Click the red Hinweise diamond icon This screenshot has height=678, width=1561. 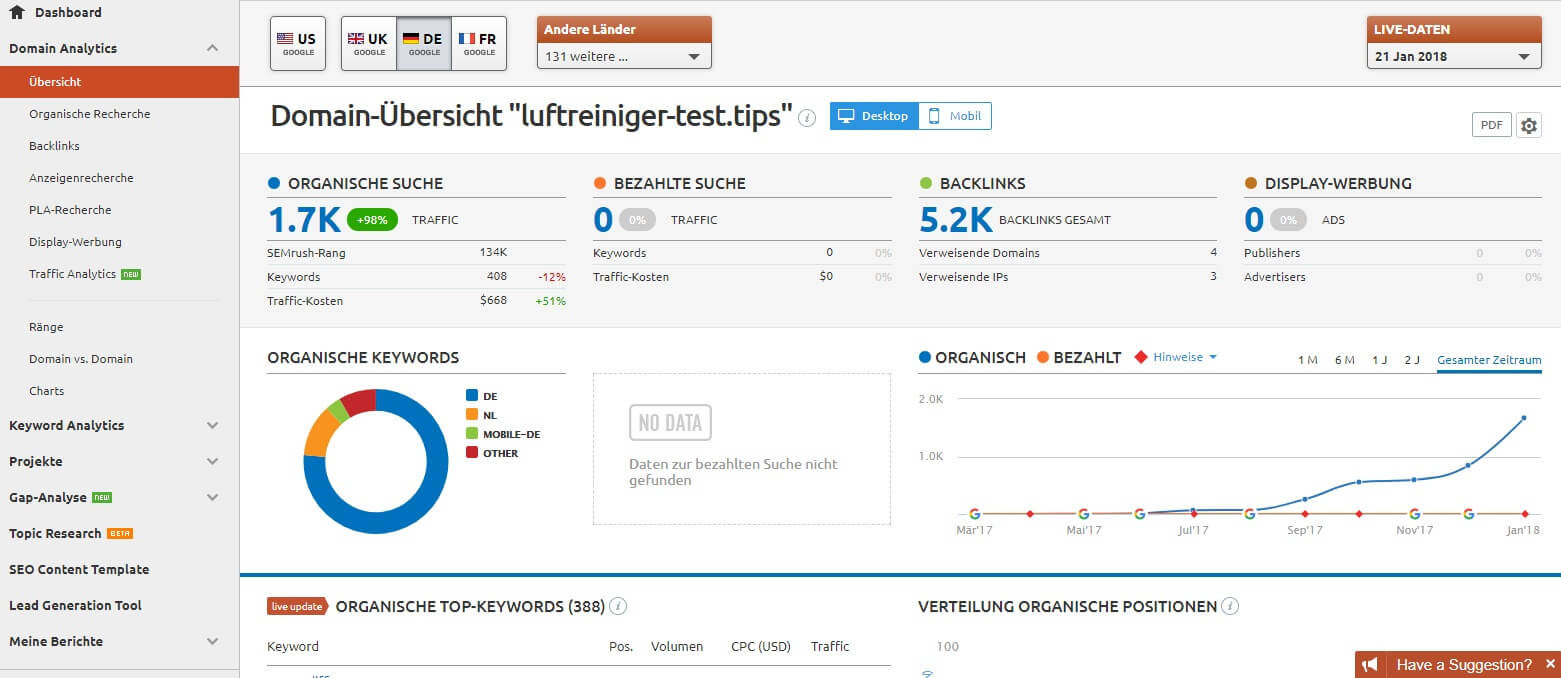click(x=1141, y=357)
